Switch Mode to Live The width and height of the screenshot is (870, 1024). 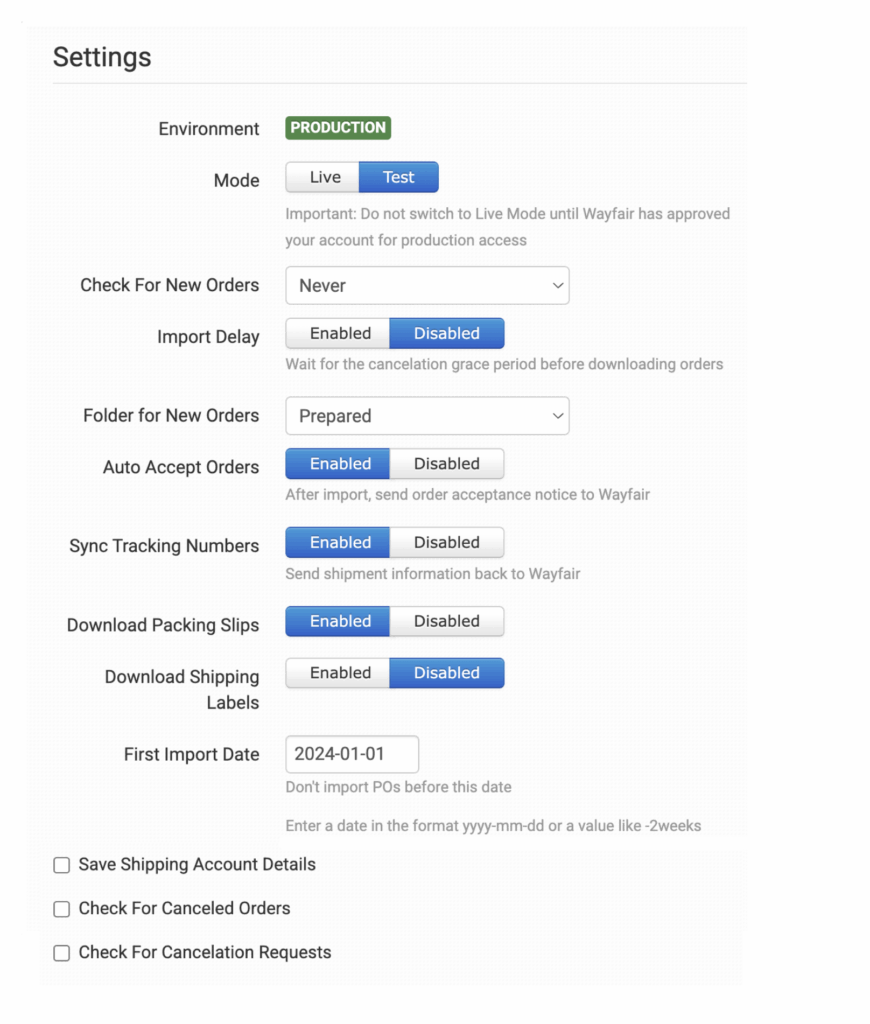click(324, 178)
